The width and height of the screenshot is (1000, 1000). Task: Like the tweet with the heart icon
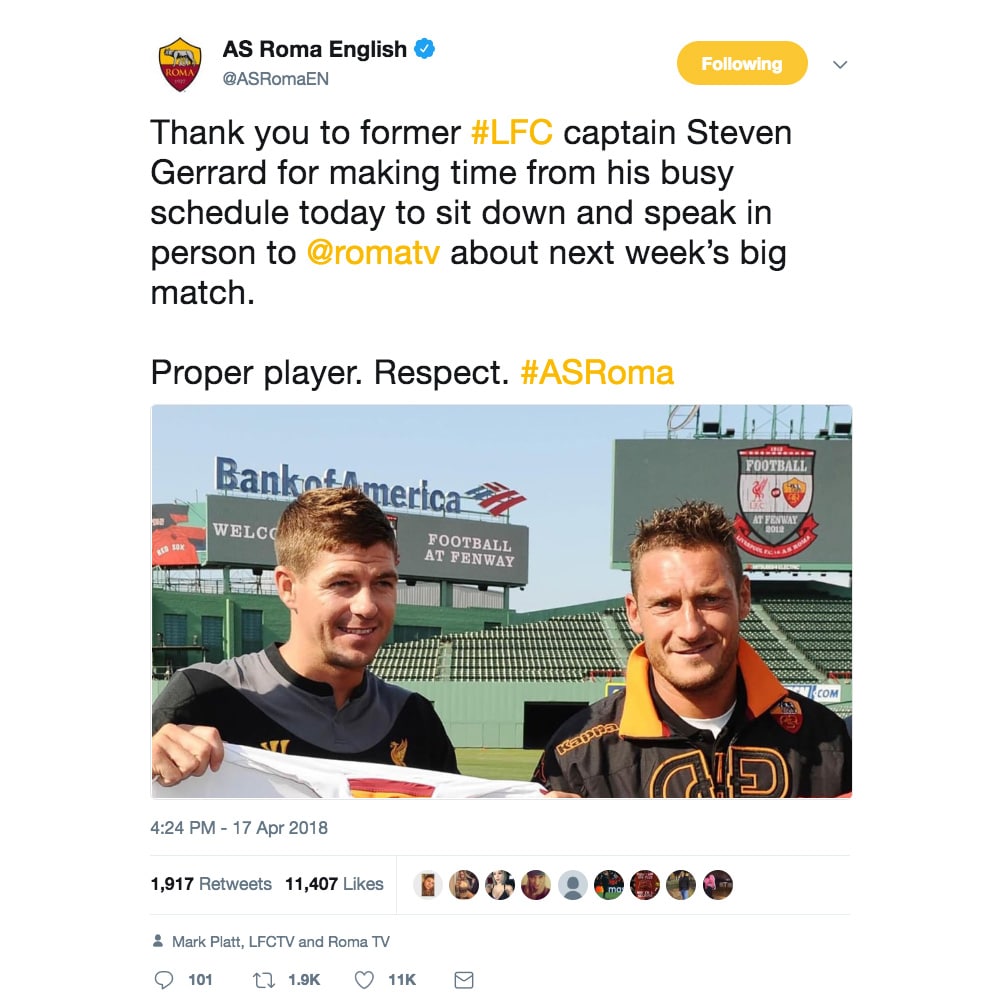(x=364, y=980)
